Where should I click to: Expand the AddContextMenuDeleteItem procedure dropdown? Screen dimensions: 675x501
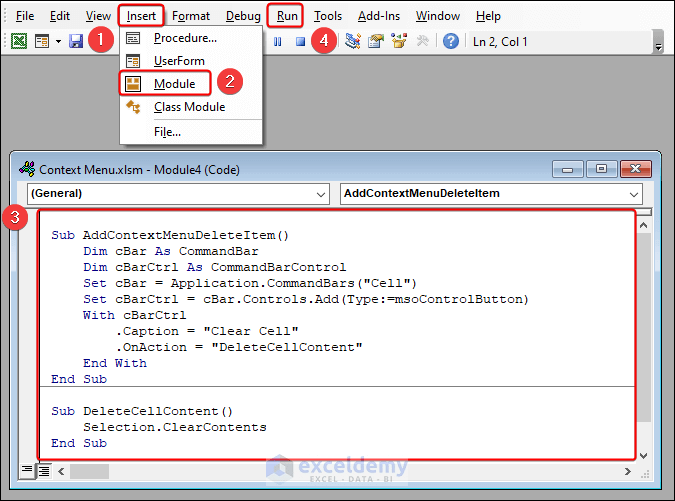coord(634,194)
